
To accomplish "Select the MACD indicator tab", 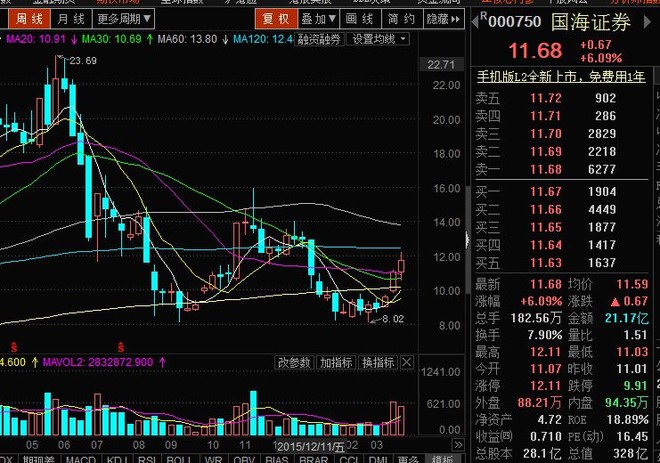I will pyautogui.click(x=81, y=459).
